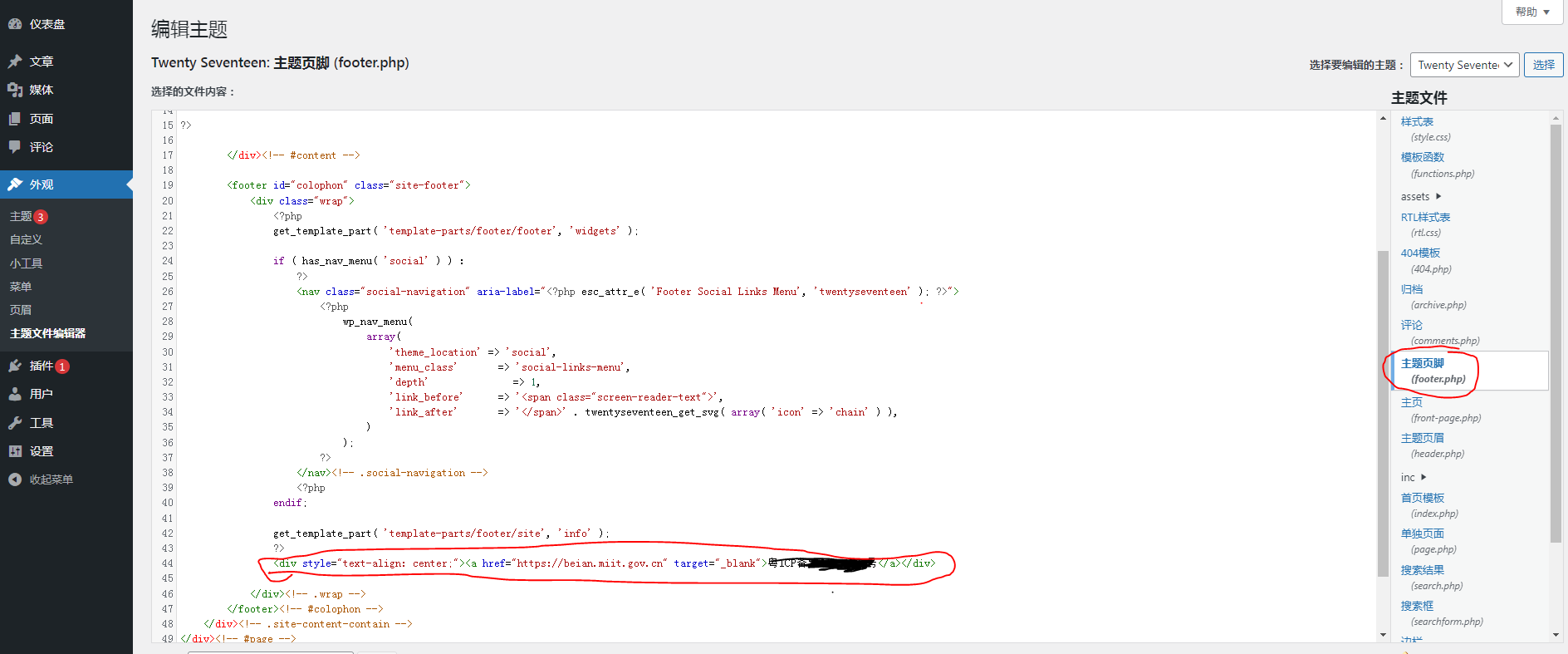Open the 文章 posts menu

click(66, 61)
